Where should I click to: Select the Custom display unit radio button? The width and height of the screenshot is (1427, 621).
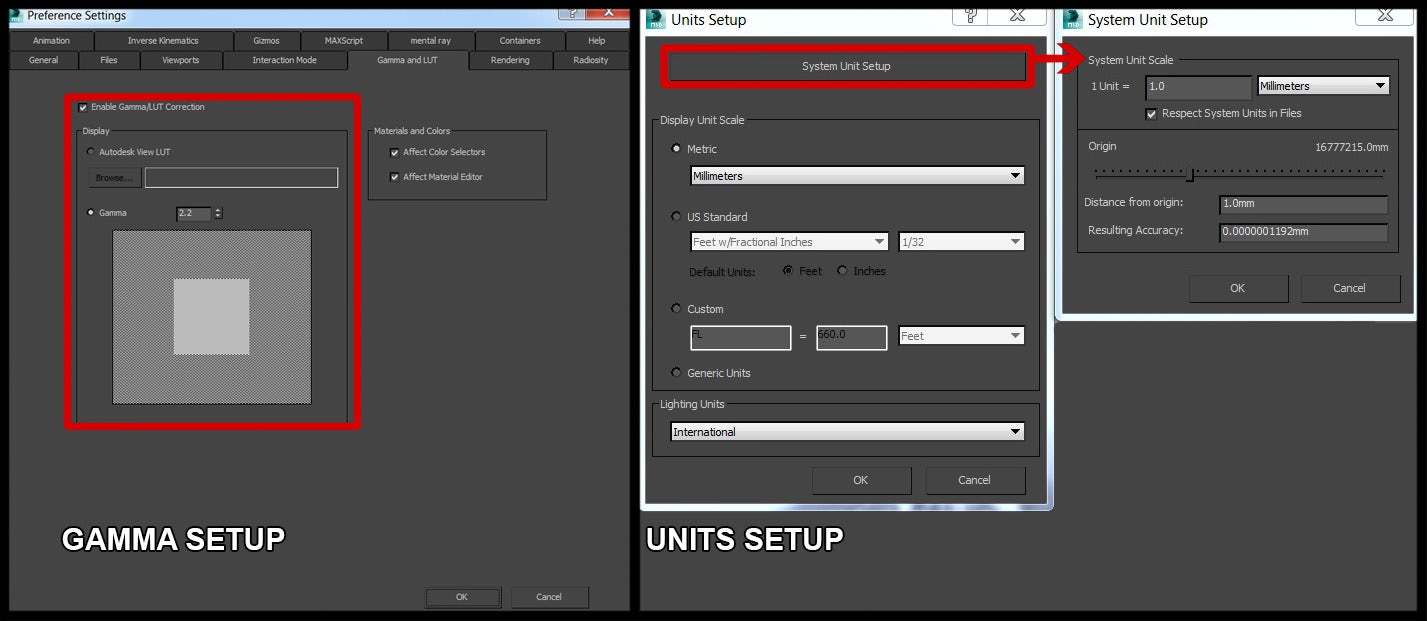point(677,309)
